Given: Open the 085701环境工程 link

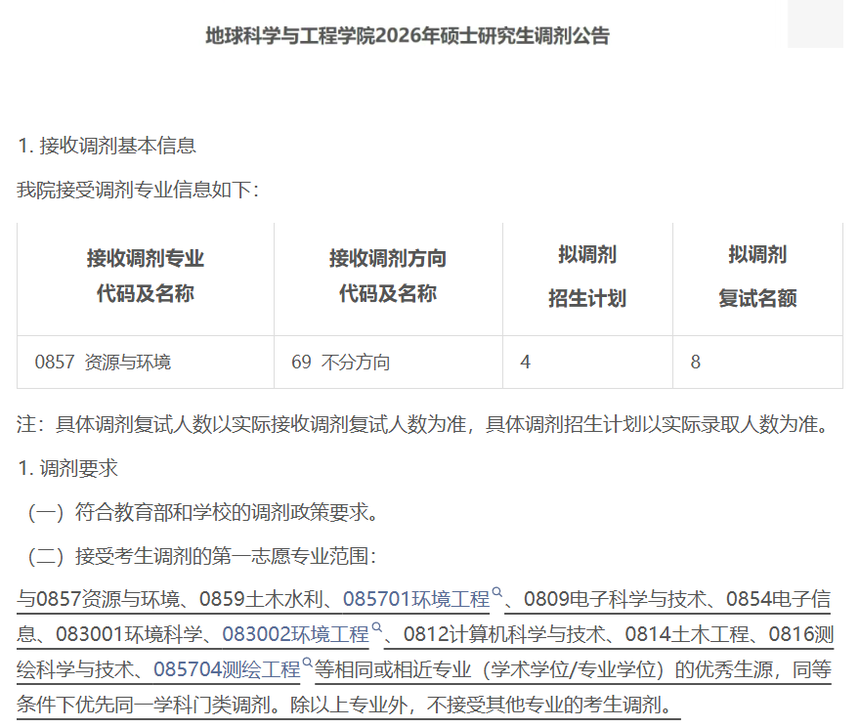Looking at the screenshot, I should click(416, 599).
